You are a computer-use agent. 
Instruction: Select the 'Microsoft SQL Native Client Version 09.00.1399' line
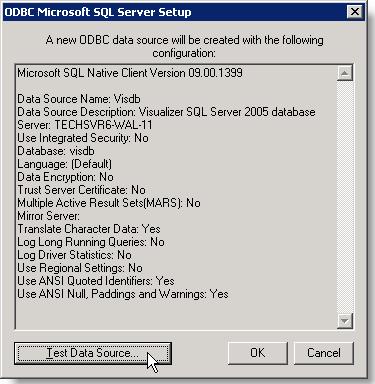(x=130, y=73)
